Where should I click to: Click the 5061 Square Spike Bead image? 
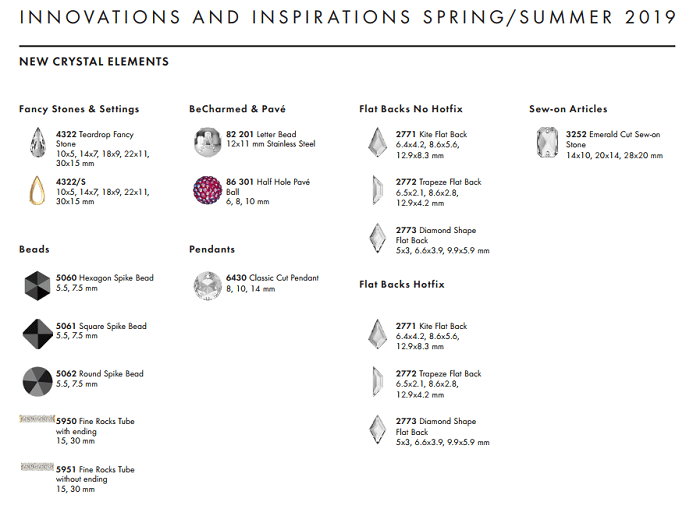pyautogui.click(x=38, y=333)
